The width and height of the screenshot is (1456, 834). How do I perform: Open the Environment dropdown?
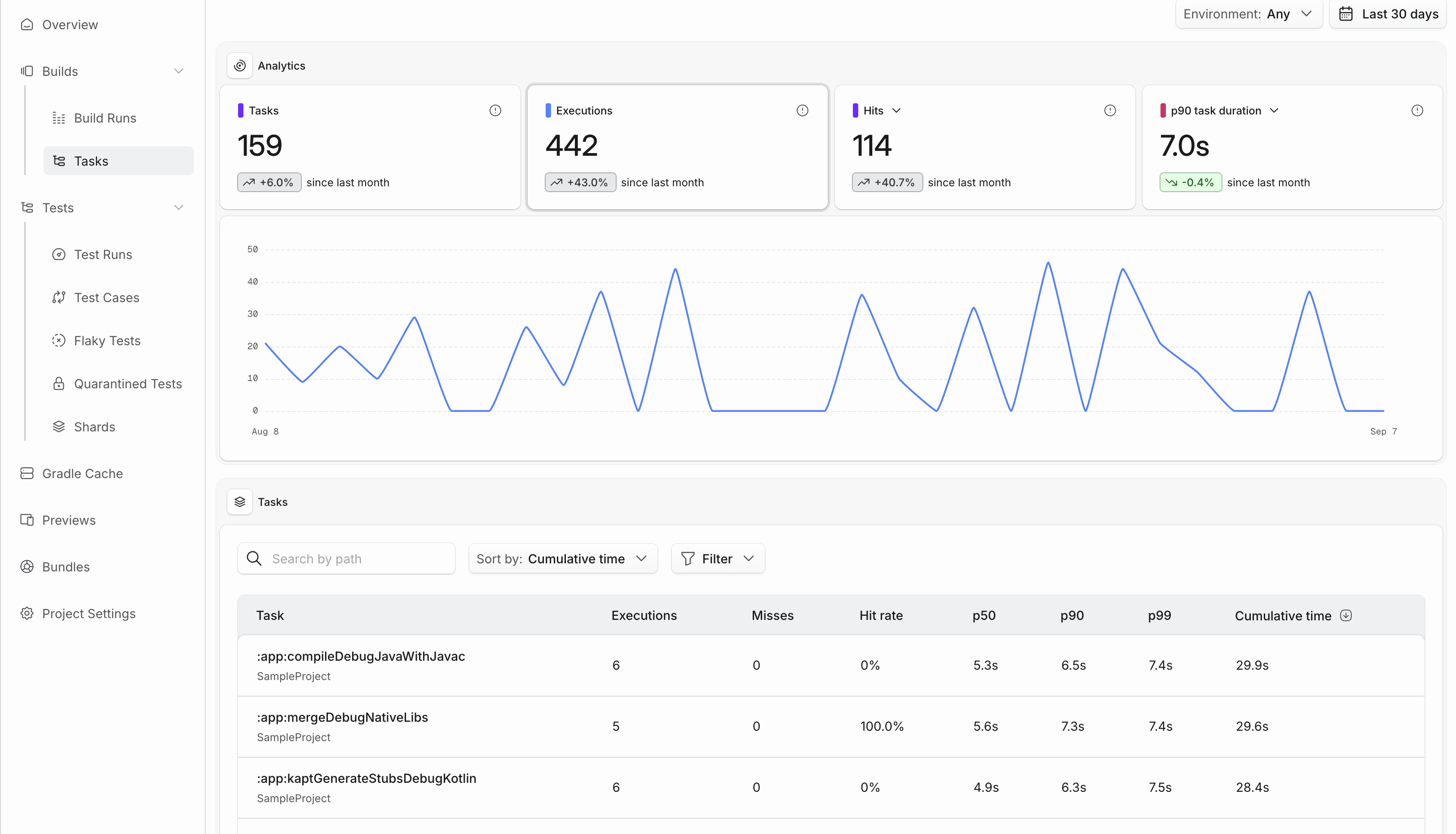1249,14
